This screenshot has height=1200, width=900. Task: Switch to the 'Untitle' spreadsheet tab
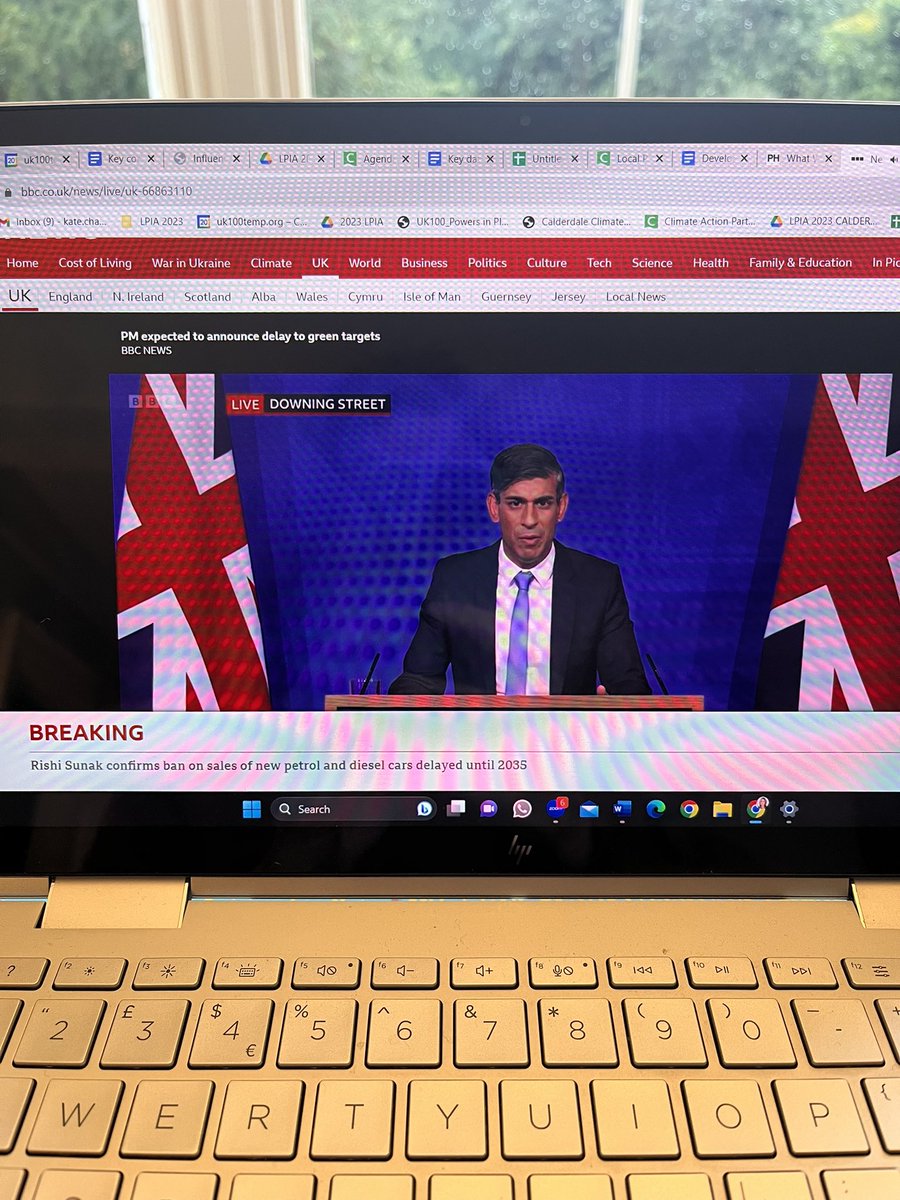pyautogui.click(x=544, y=158)
